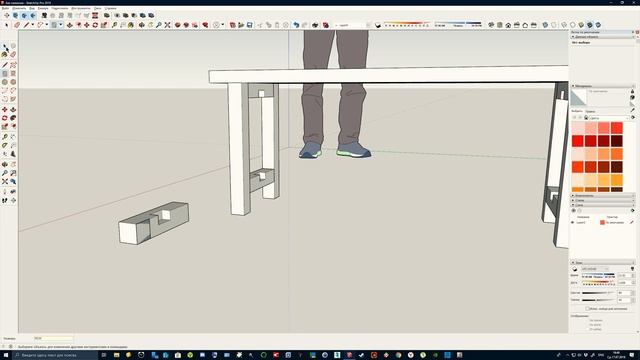
Task: Open Line tool dropdown arrow
Action: (33, 25)
